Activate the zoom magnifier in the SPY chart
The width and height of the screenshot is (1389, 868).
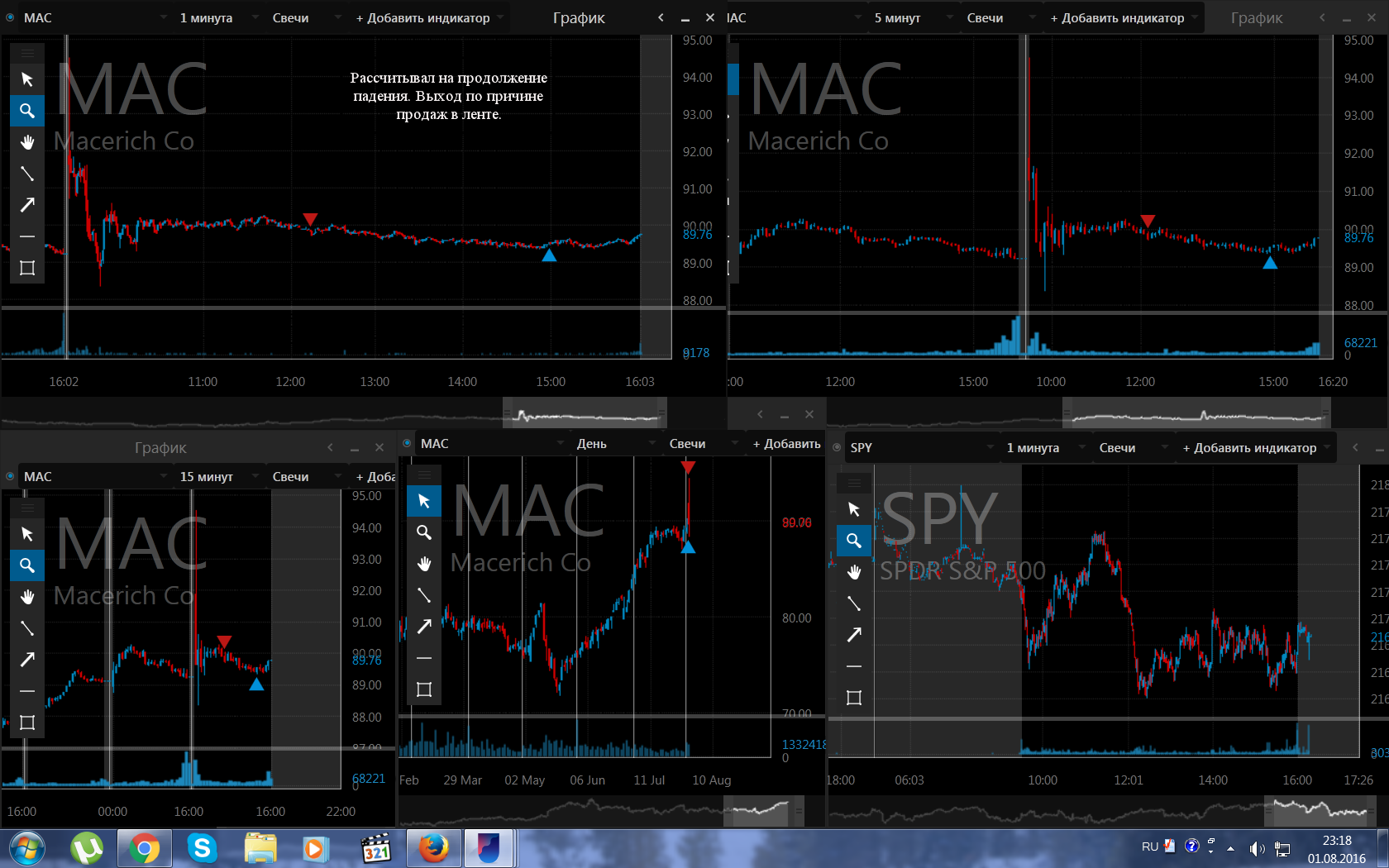pyautogui.click(x=854, y=541)
